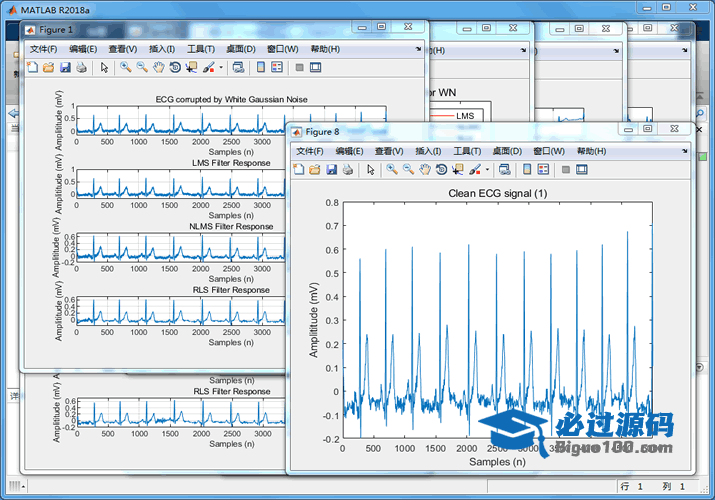Viewport: 715px width, 500px height.
Task: Click the 行 1 status bar field
Action: tap(632, 486)
